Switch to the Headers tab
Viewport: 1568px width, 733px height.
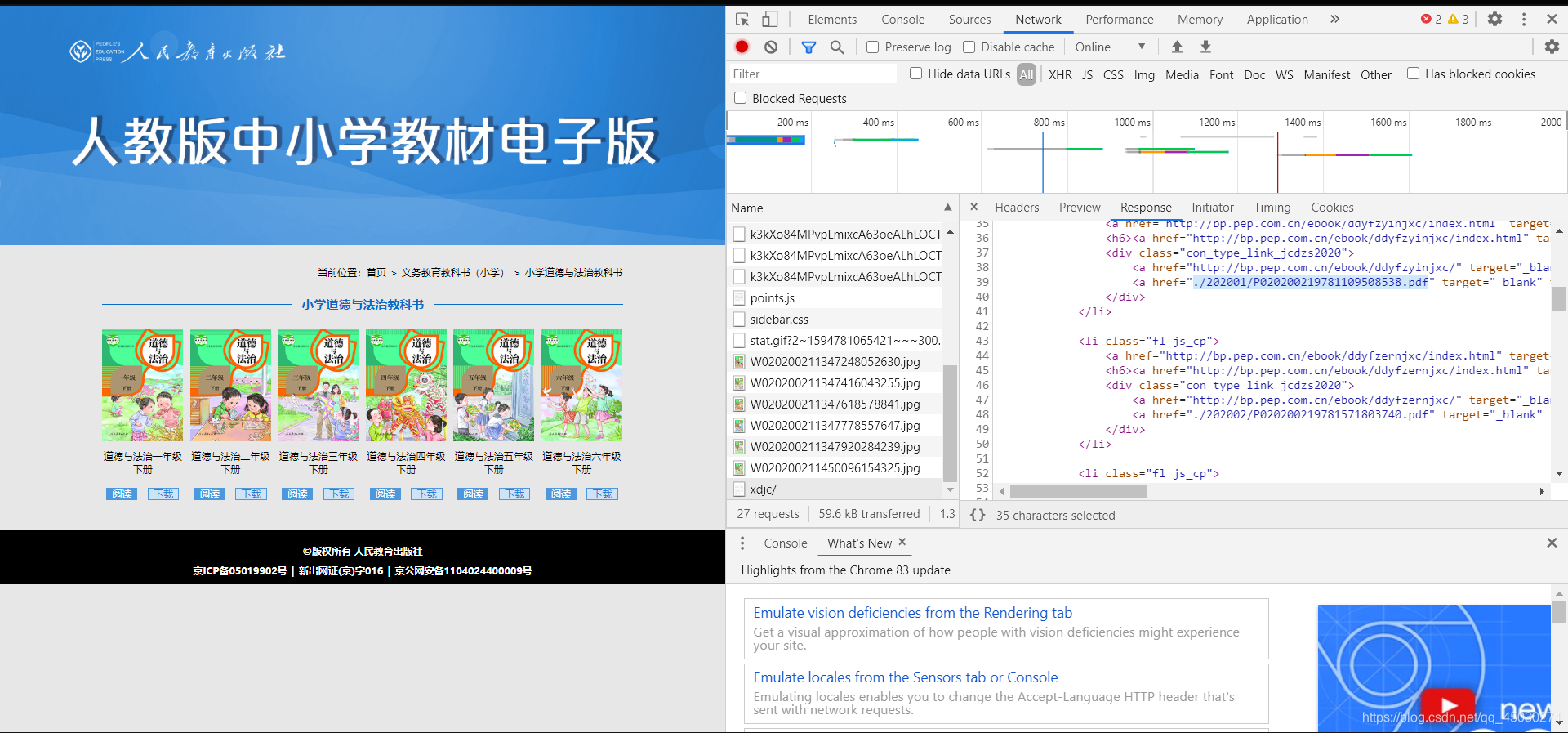pyautogui.click(x=1017, y=208)
